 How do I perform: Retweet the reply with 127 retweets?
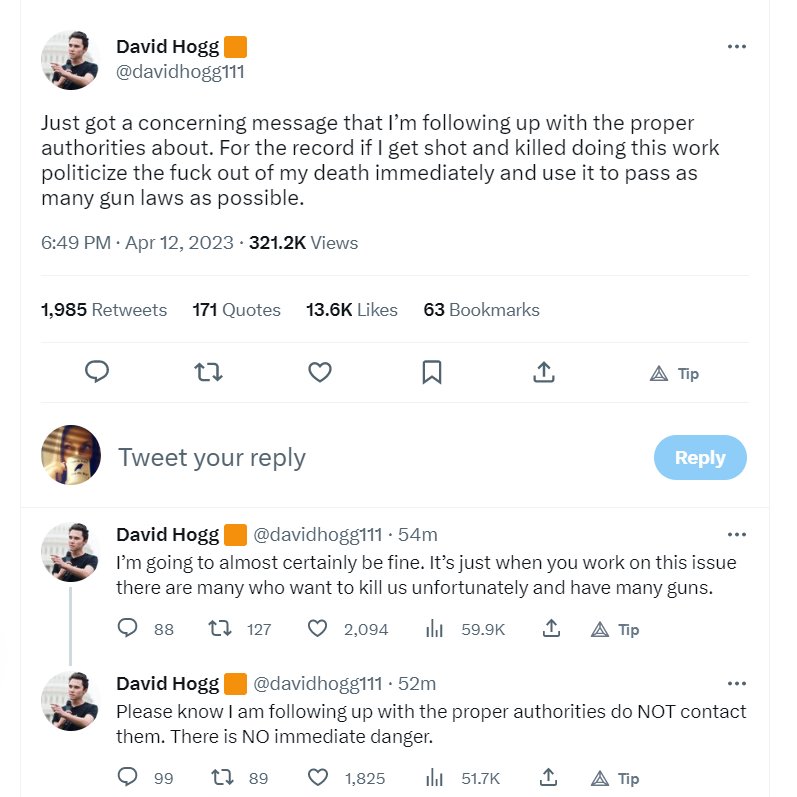click(220, 629)
